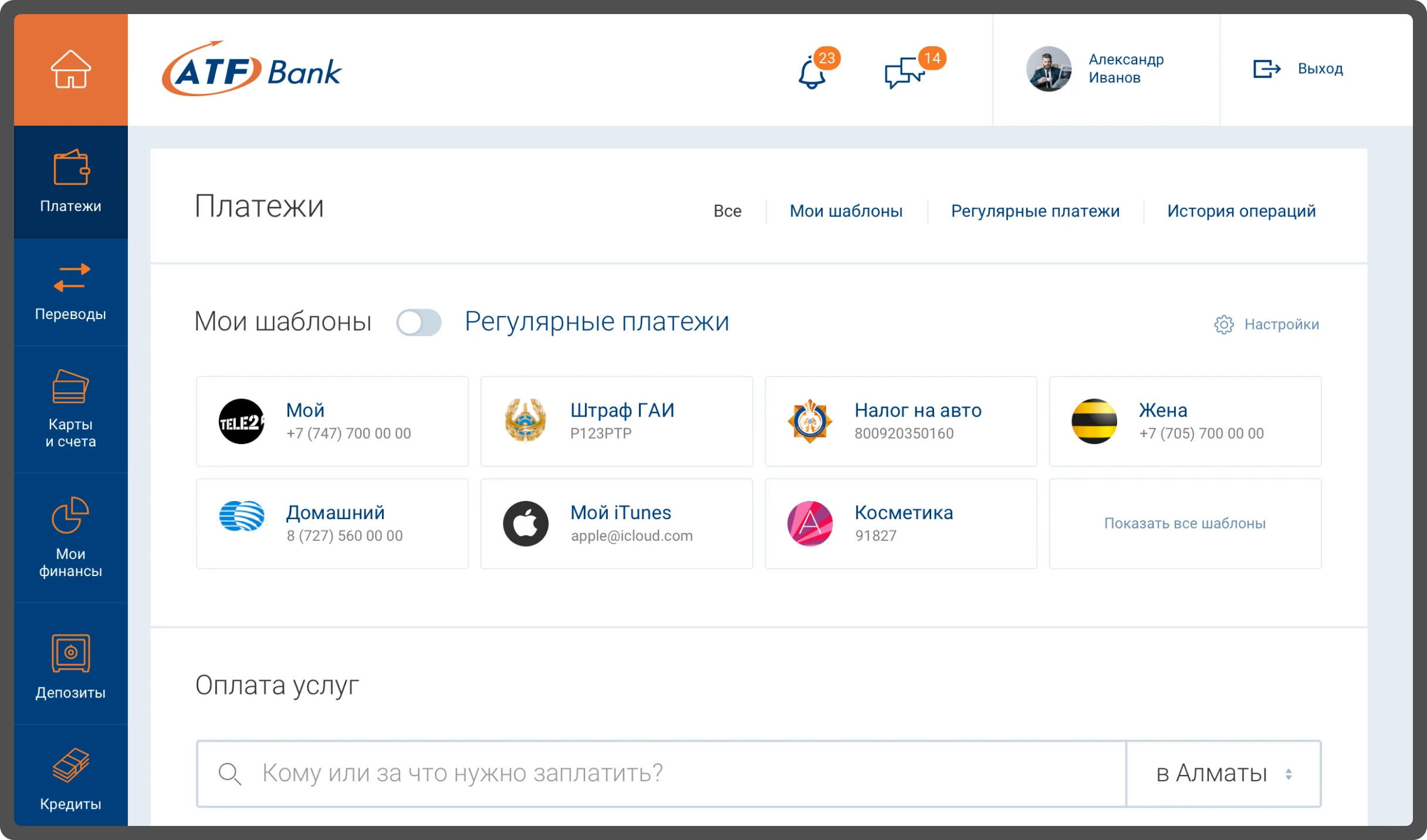Viewport: 1427px width, 840px height.
Task: Select the Мой iTunes template
Action: [616, 523]
